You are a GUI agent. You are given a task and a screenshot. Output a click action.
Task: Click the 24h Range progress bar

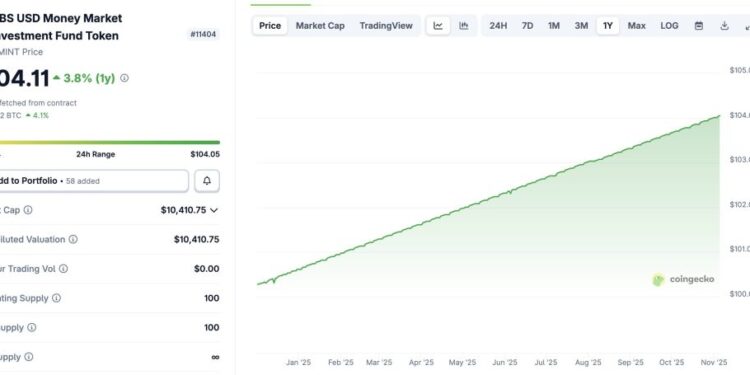click(x=110, y=142)
